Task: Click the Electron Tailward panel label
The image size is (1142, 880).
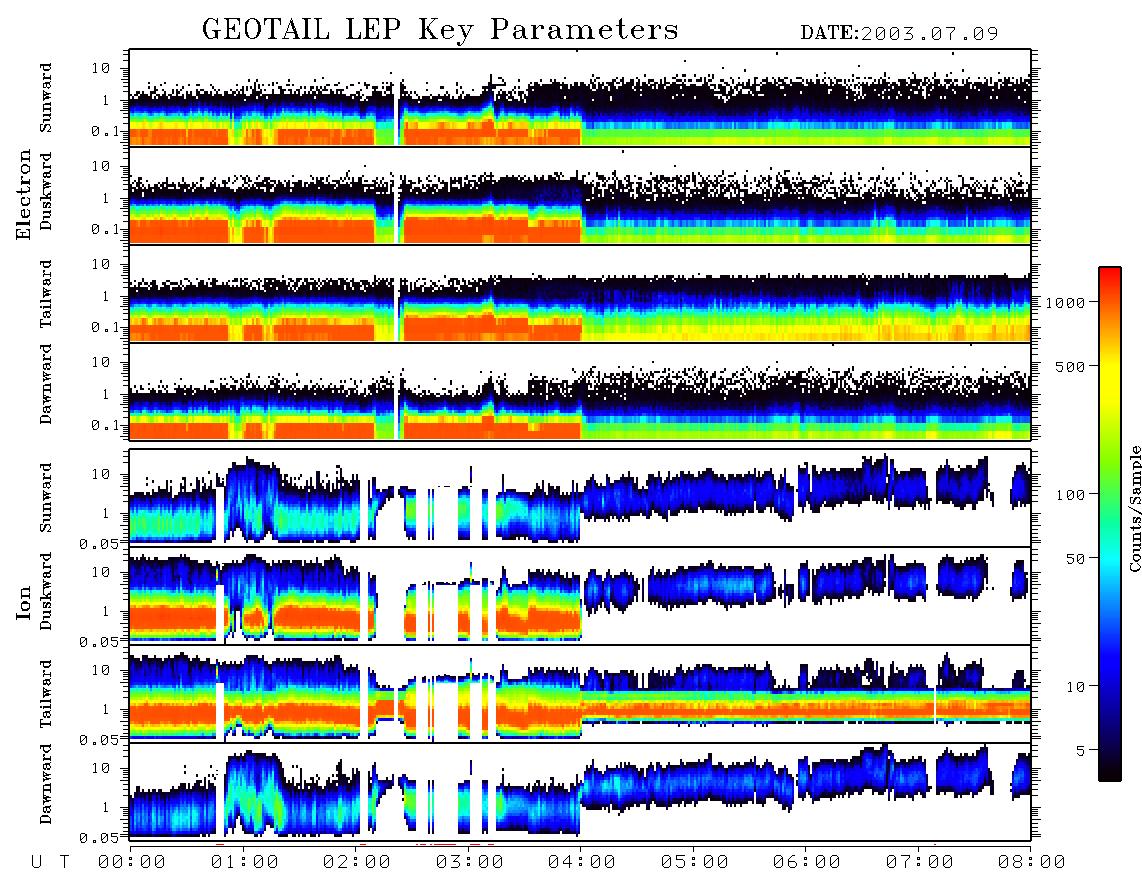Action: point(46,294)
